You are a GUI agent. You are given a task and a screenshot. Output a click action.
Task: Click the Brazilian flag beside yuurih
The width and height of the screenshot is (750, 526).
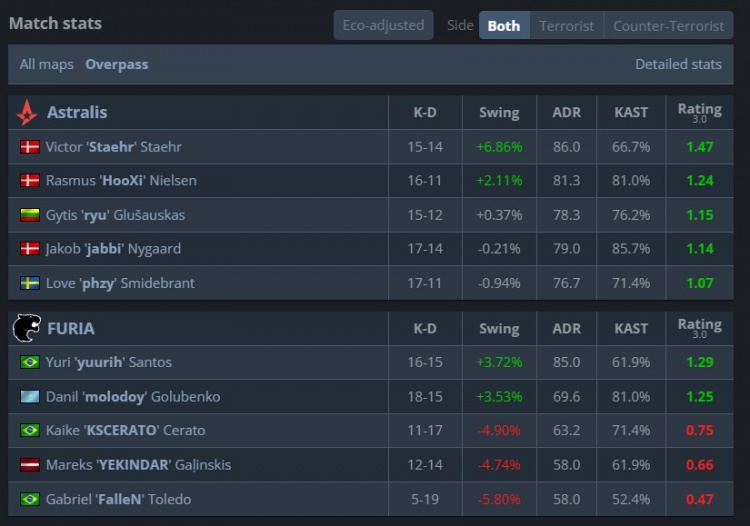tap(30, 362)
